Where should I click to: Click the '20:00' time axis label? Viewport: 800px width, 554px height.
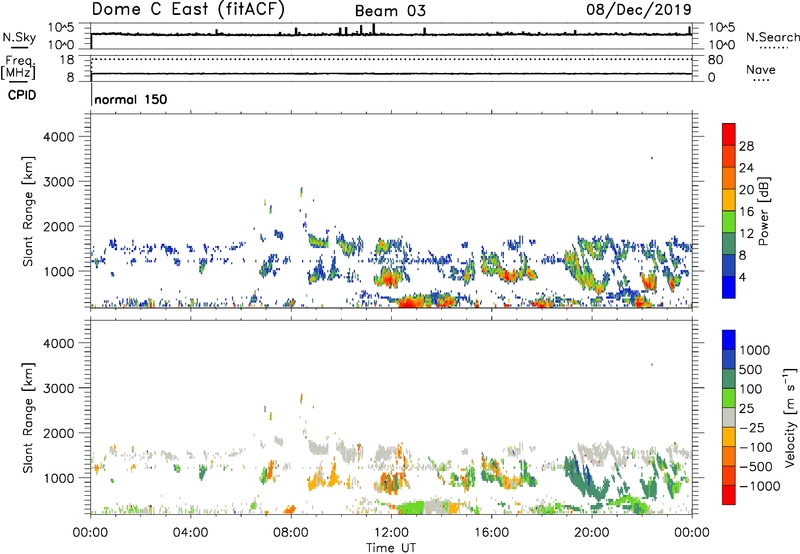[x=592, y=533]
